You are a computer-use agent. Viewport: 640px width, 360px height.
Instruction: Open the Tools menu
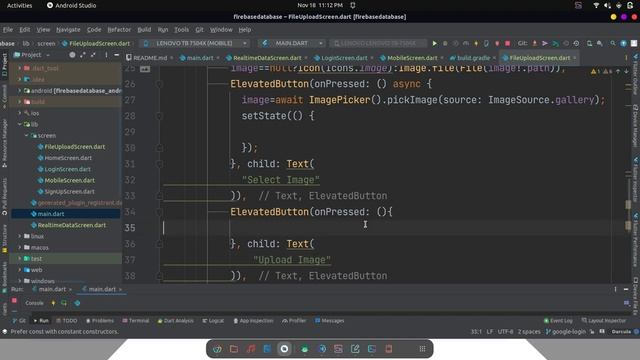tap(182, 30)
